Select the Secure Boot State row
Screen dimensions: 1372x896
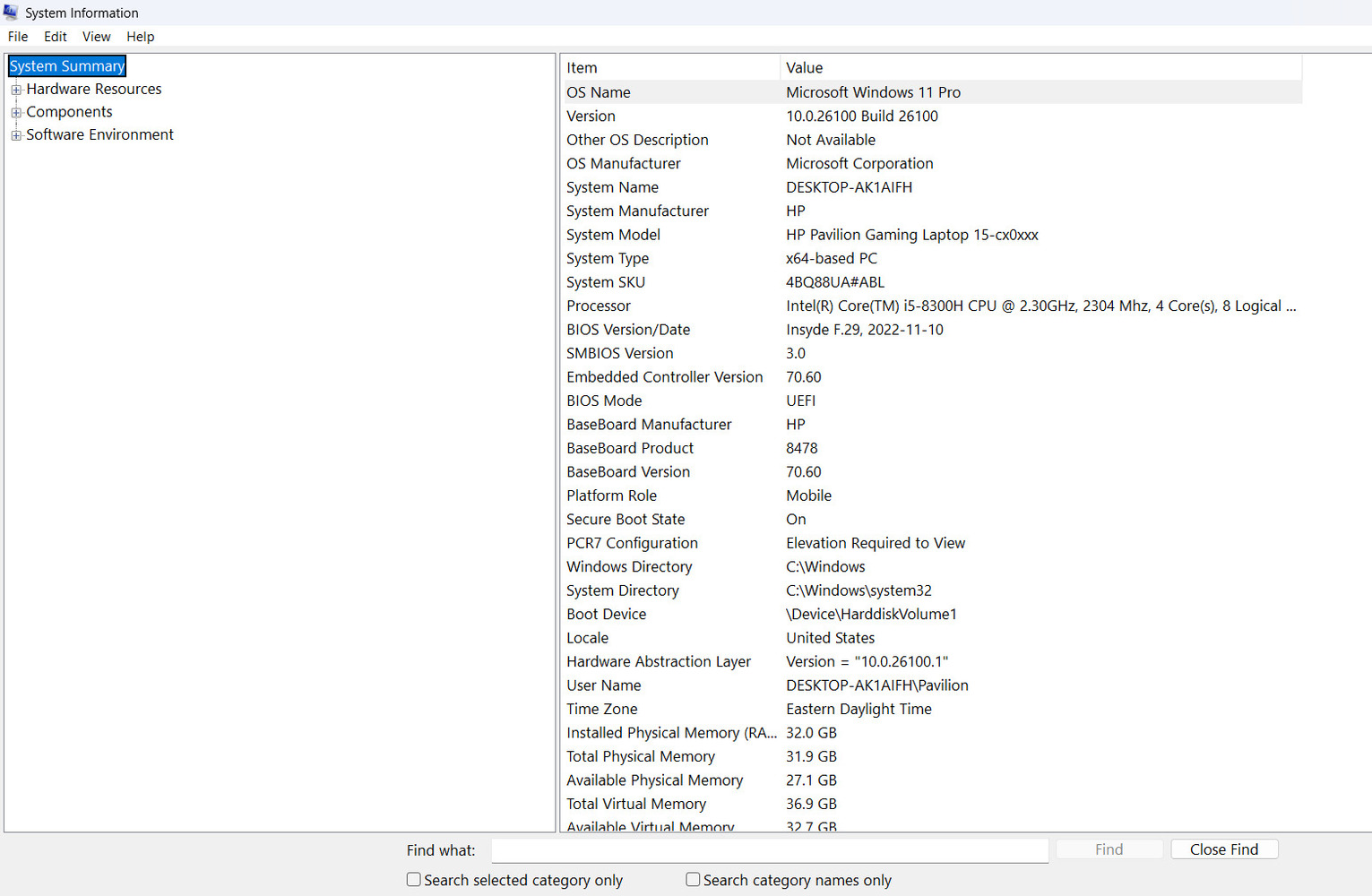(932, 520)
